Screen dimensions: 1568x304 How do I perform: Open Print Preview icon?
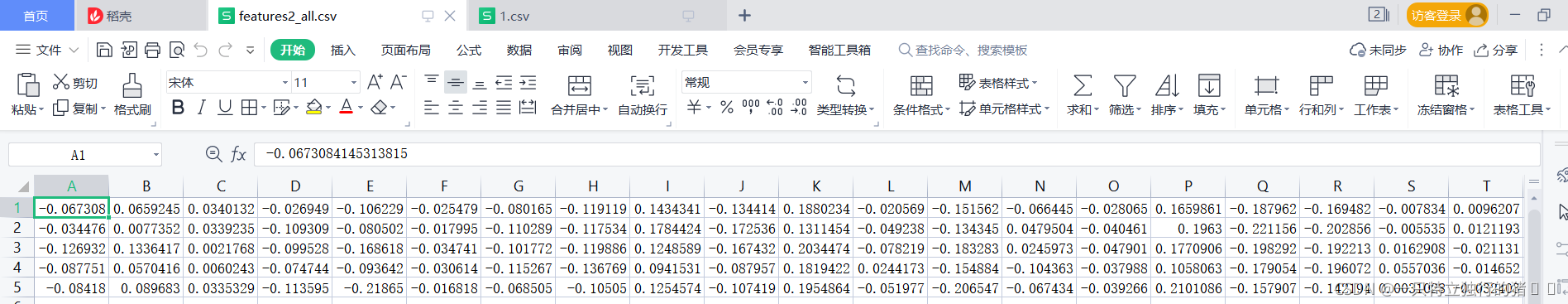tap(176, 51)
